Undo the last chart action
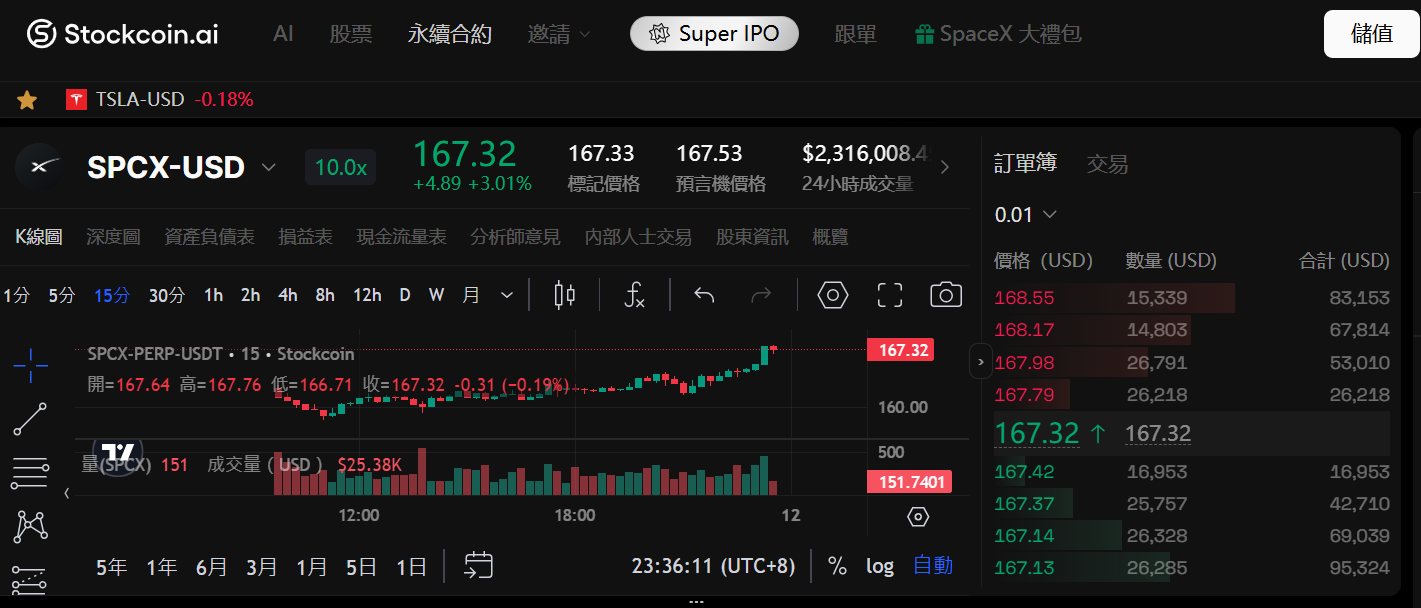 [704, 295]
